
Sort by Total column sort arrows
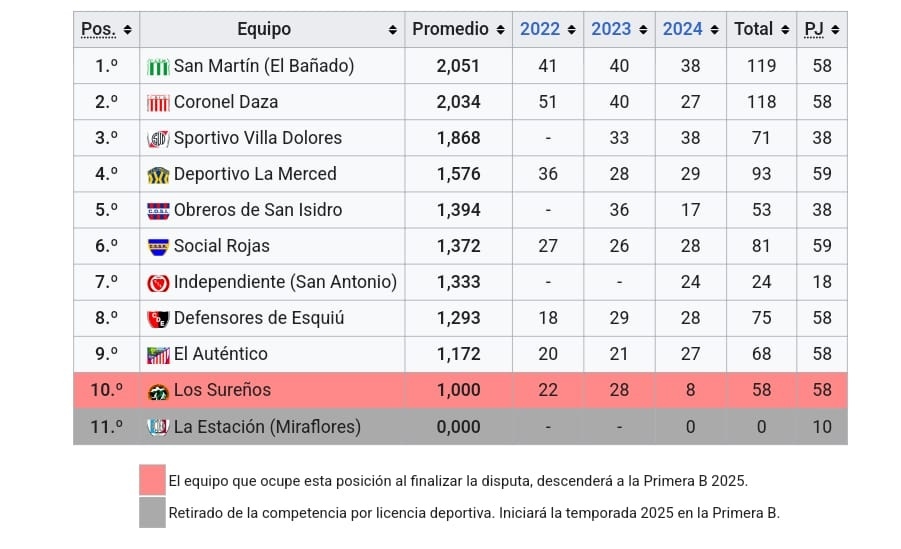[784, 30]
